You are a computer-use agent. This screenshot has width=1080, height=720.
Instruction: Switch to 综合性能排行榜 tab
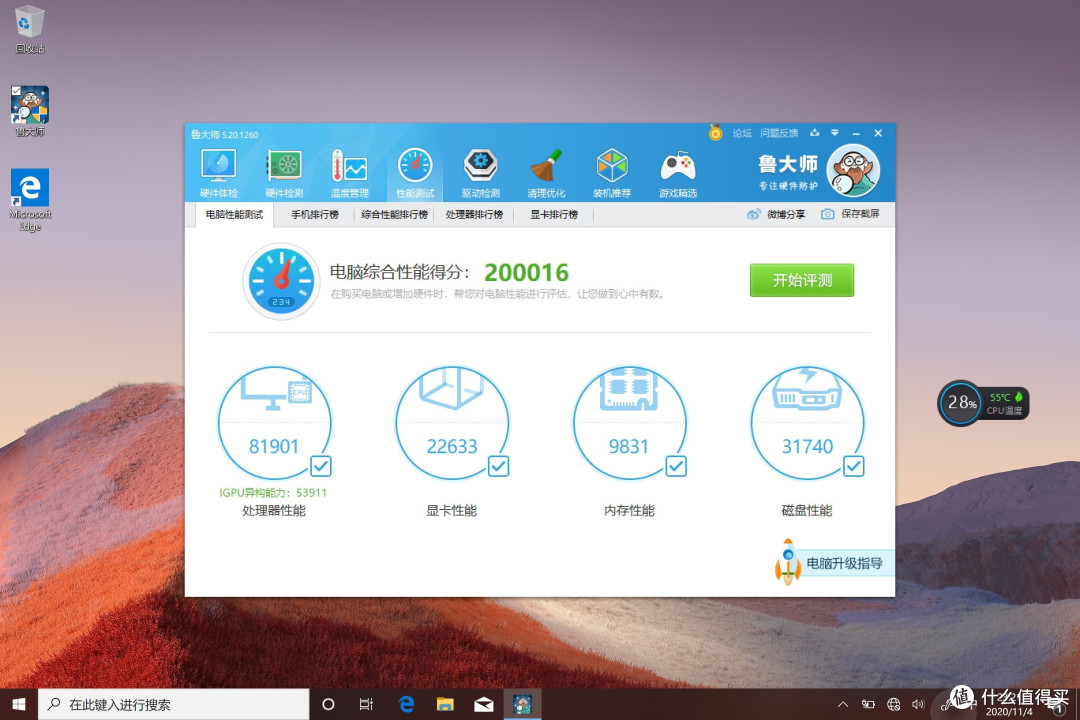395,214
